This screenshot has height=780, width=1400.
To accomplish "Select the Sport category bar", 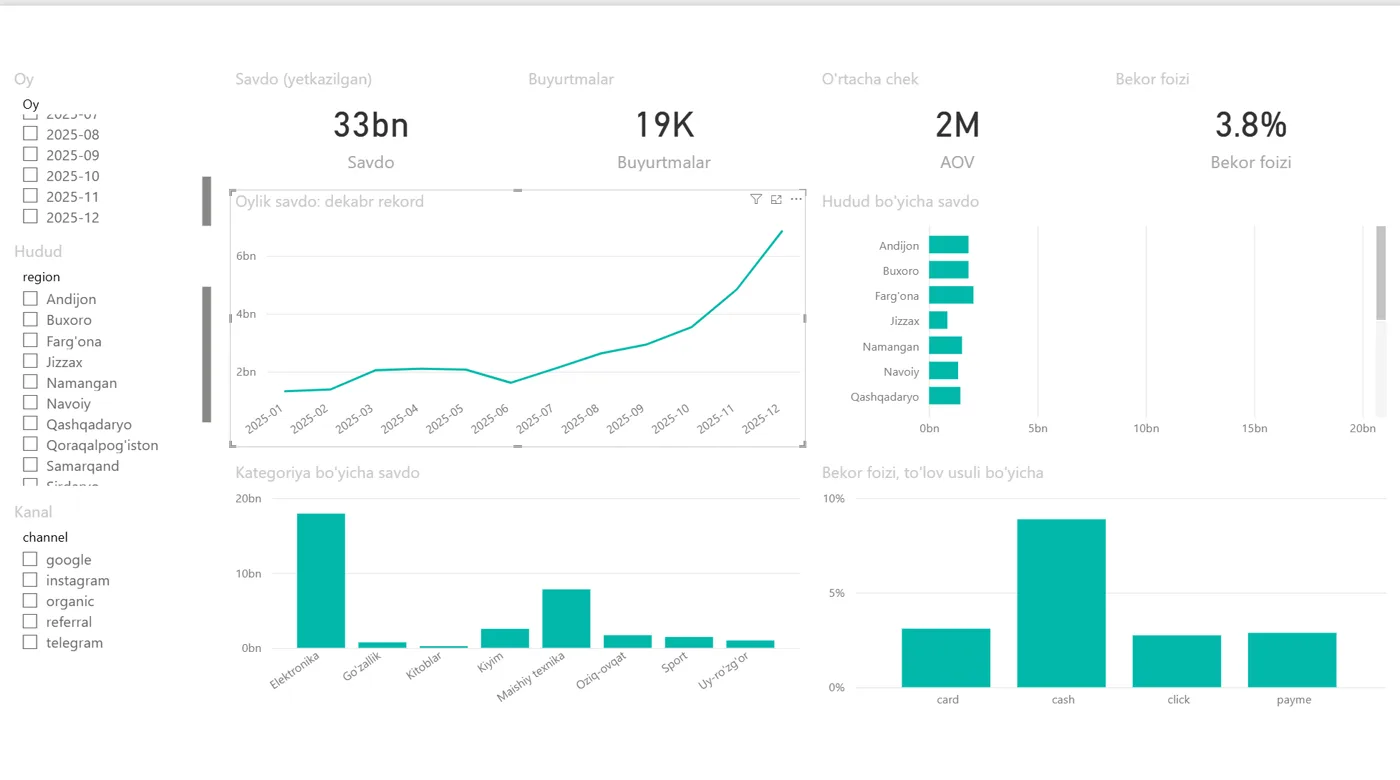I will click(x=689, y=642).
